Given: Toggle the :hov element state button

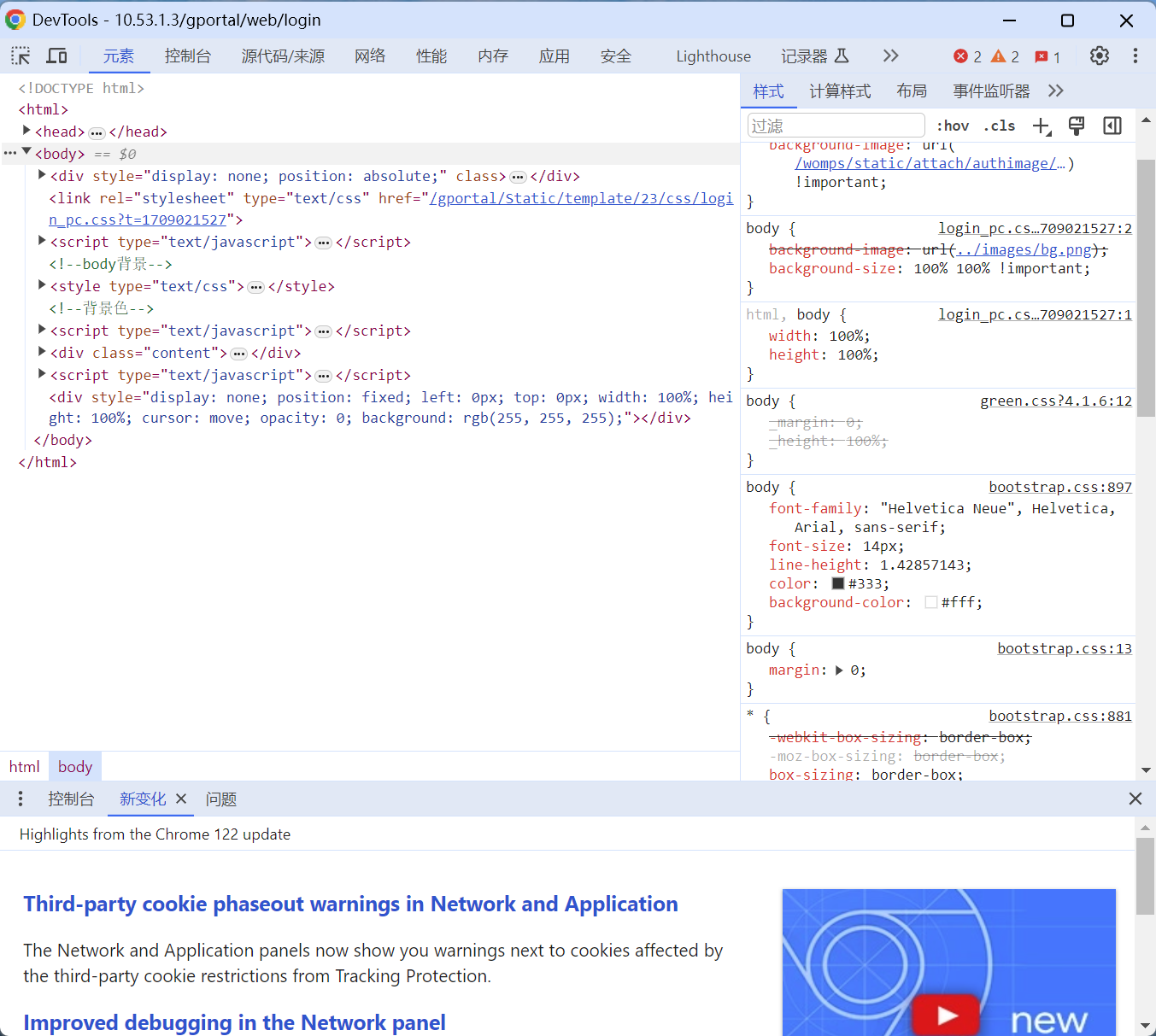Looking at the screenshot, I should pos(953,126).
